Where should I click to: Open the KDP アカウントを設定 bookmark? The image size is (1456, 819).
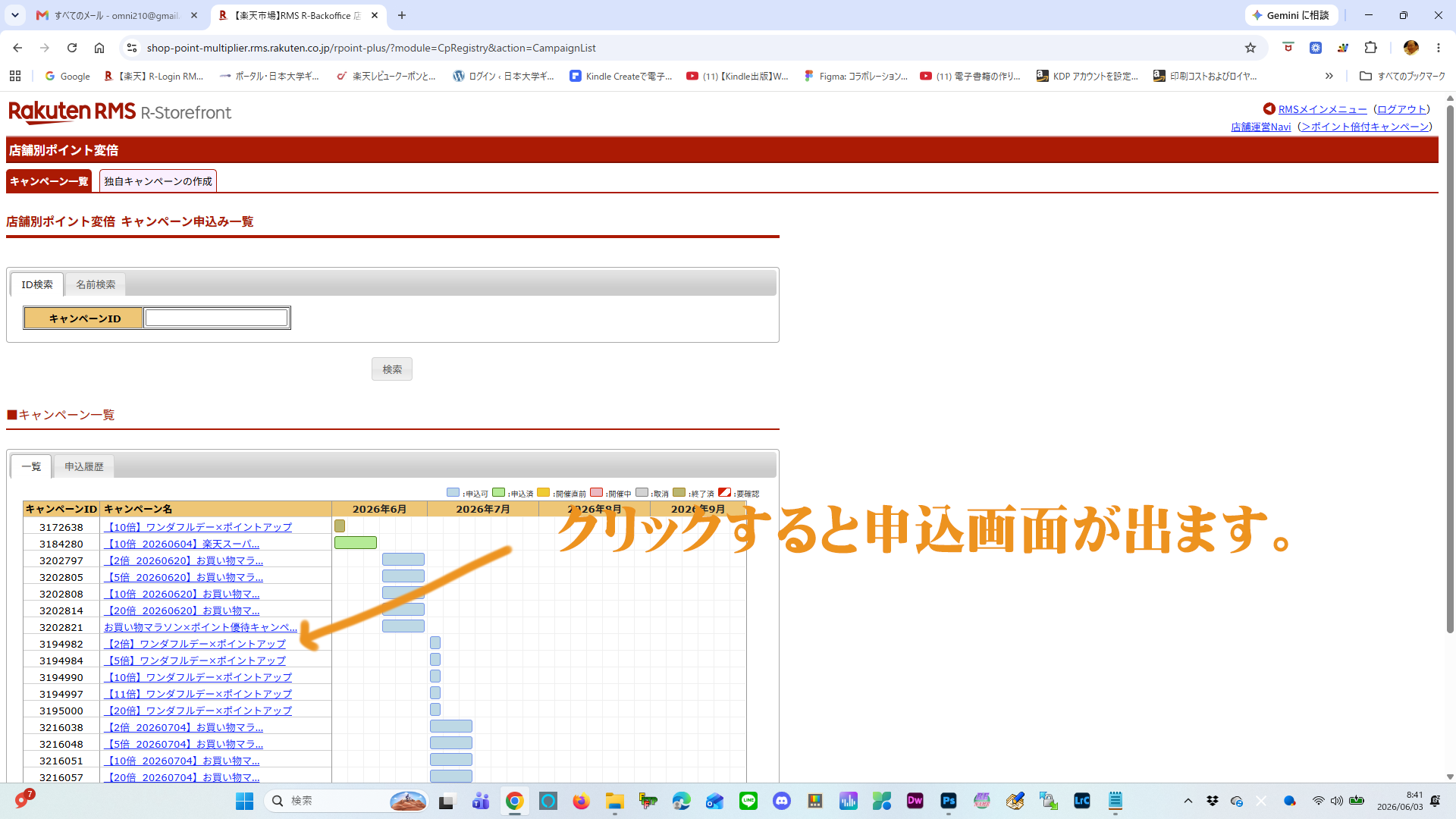1087,76
